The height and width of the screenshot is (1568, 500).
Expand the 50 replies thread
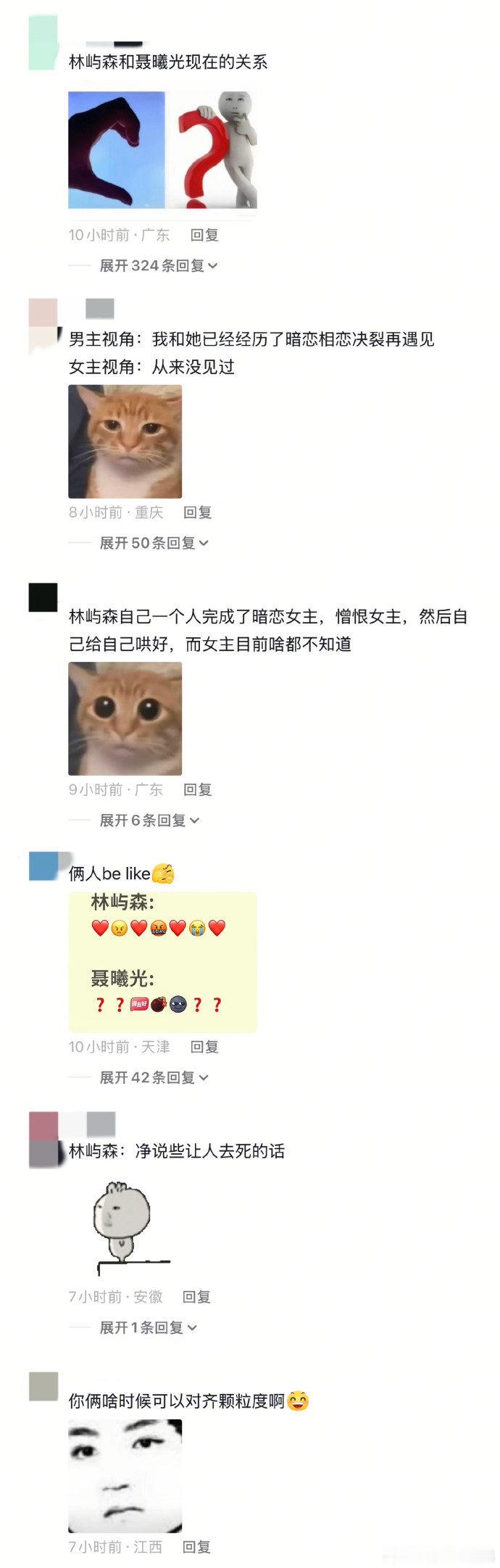tap(154, 543)
